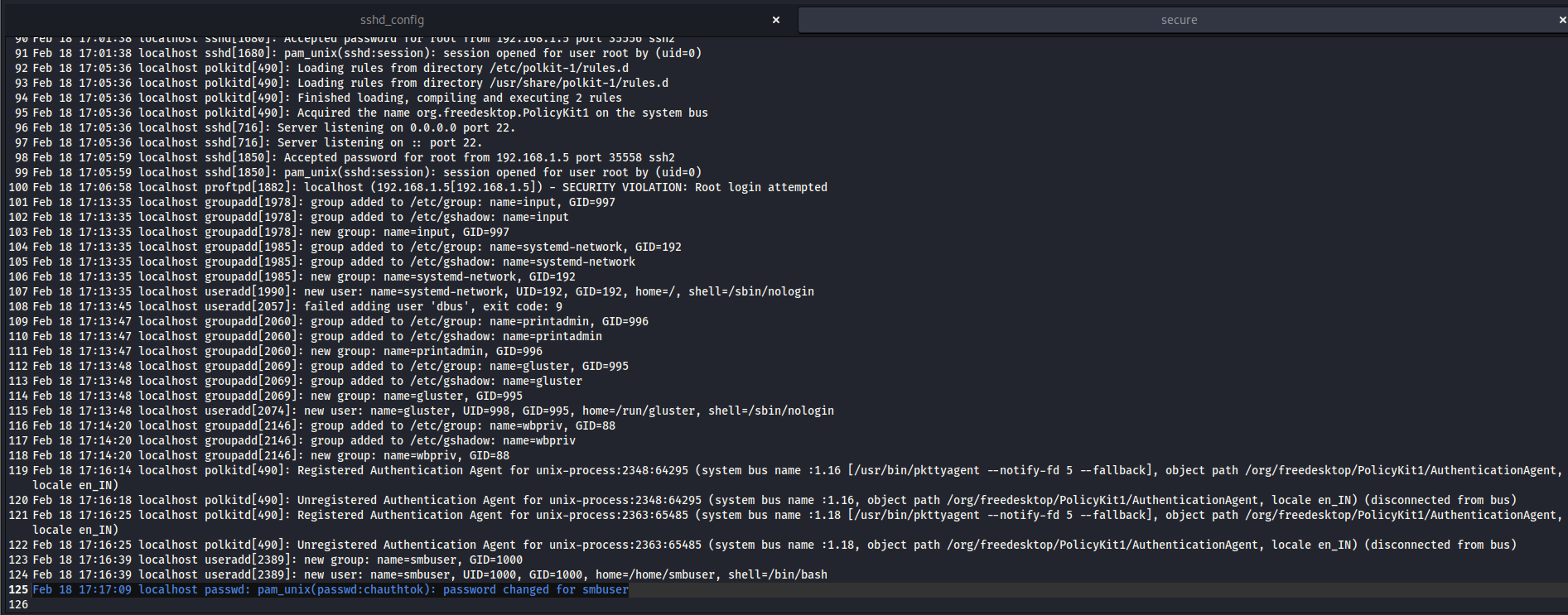Click line 97 Server listening on :: port 22
The image size is (1568, 615).
(x=258, y=142)
